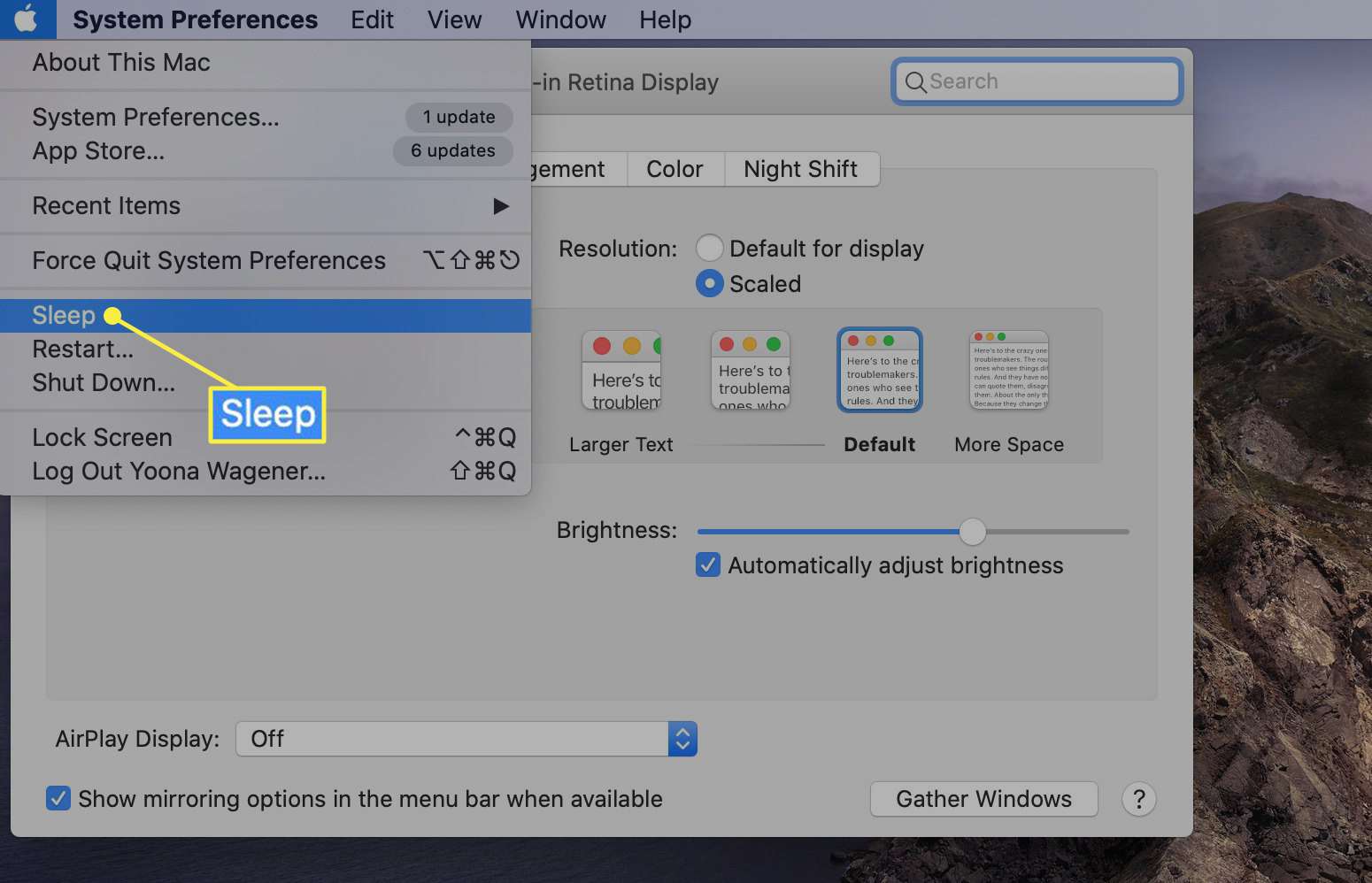Open the Help menu
Image resolution: width=1372 pixels, height=883 pixels.
pyautogui.click(x=665, y=19)
